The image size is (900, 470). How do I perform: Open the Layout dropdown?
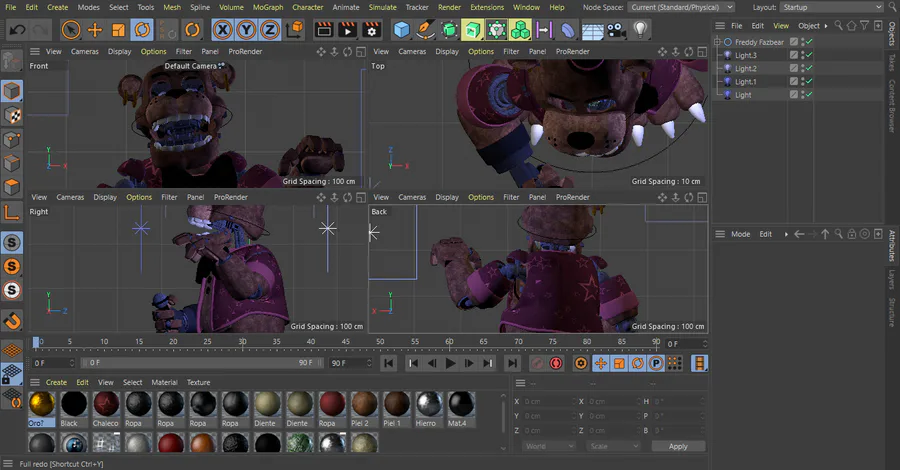(x=831, y=7)
